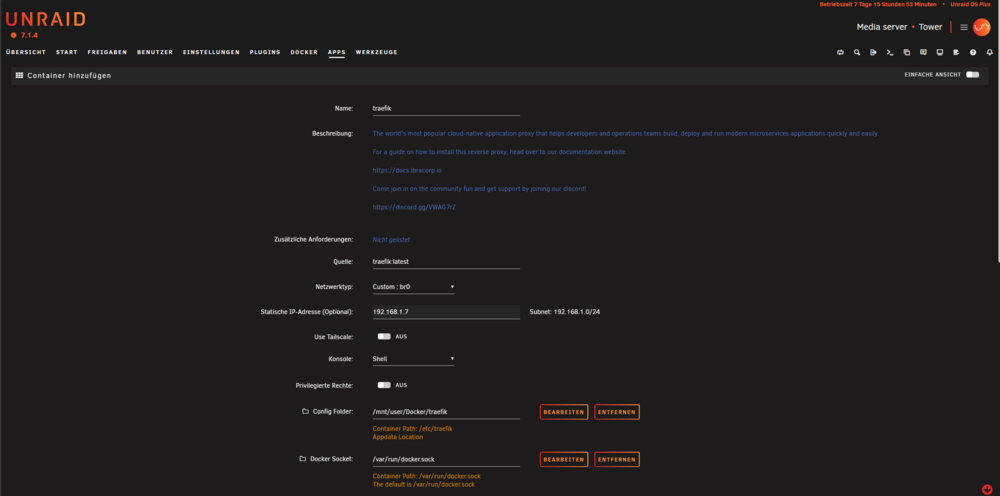The image size is (1000, 496).
Task: Open the file manager icon
Action: [907, 52]
